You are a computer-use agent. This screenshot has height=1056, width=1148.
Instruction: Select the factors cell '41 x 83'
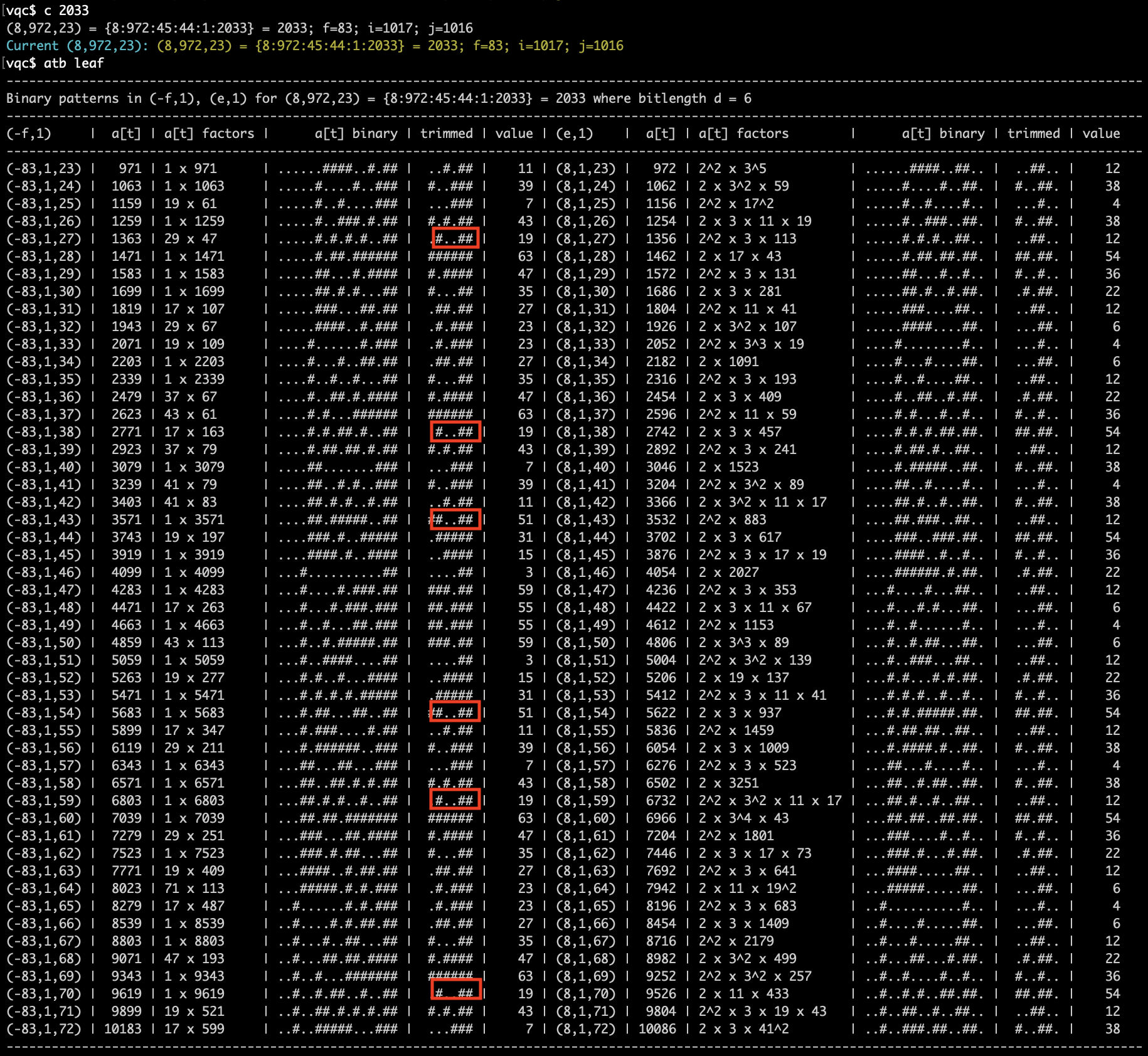[191, 502]
